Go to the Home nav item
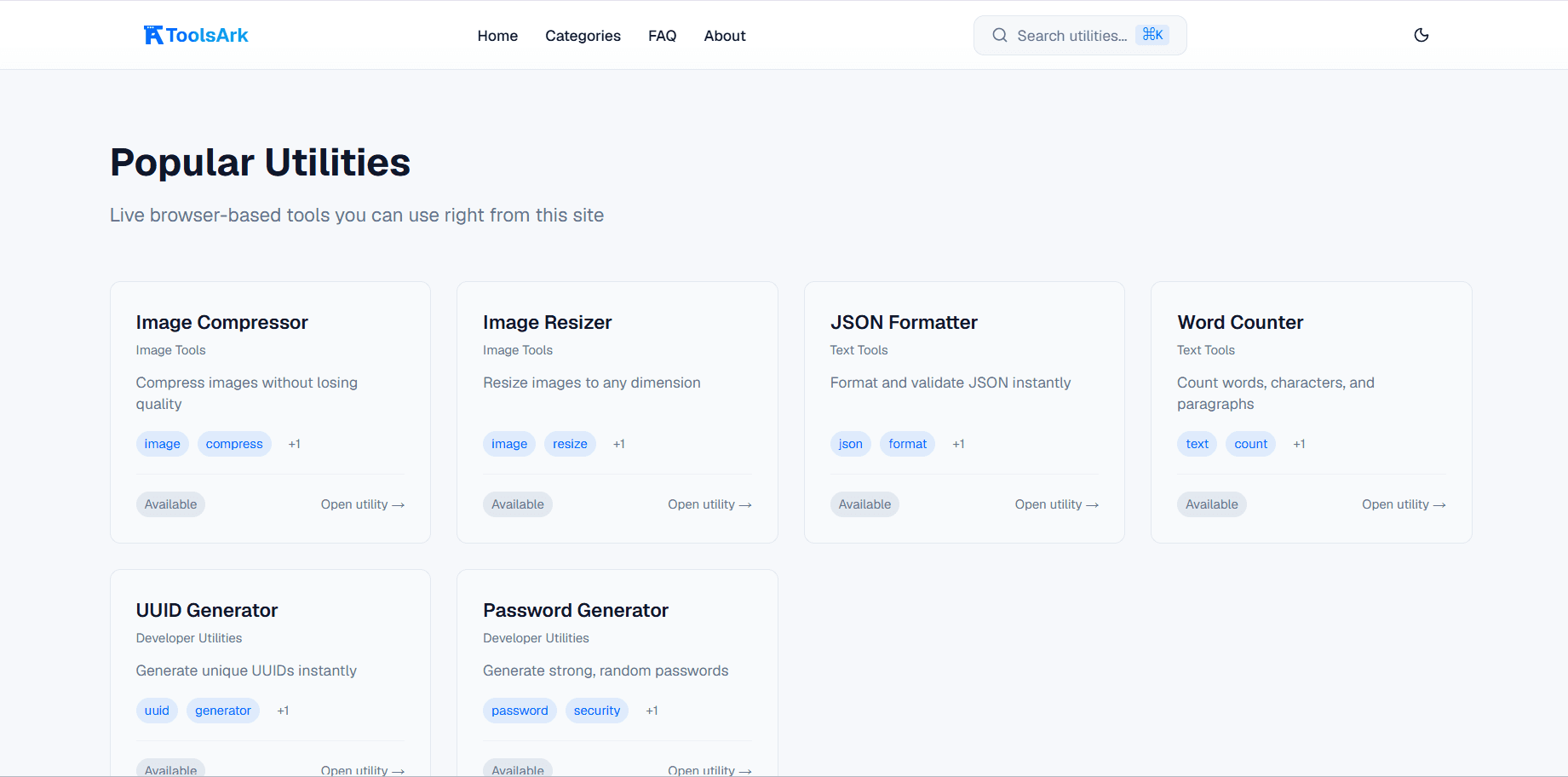Screen dimensions: 1568x777 (x=497, y=36)
